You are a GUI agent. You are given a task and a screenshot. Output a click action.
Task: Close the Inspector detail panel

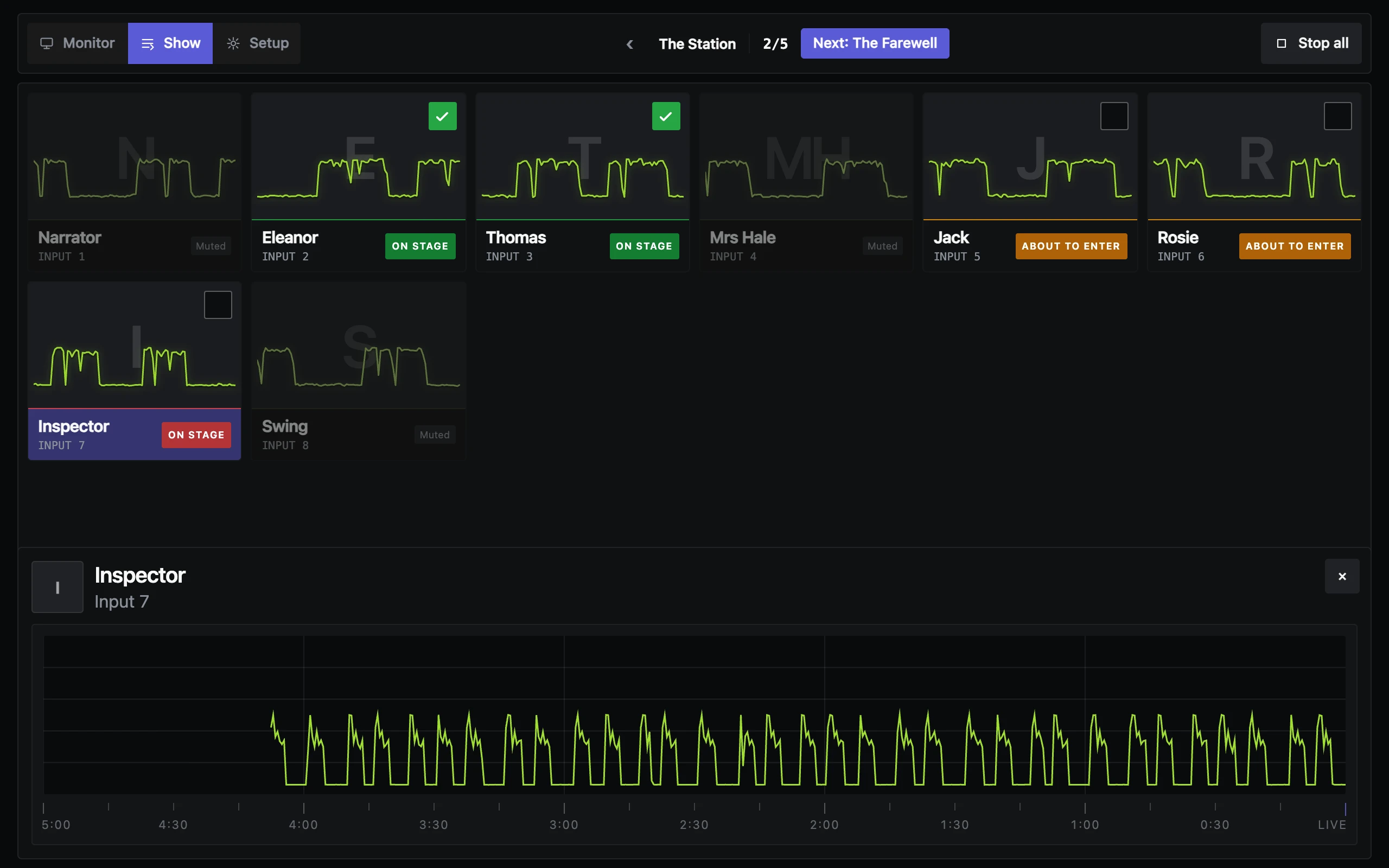1342,576
